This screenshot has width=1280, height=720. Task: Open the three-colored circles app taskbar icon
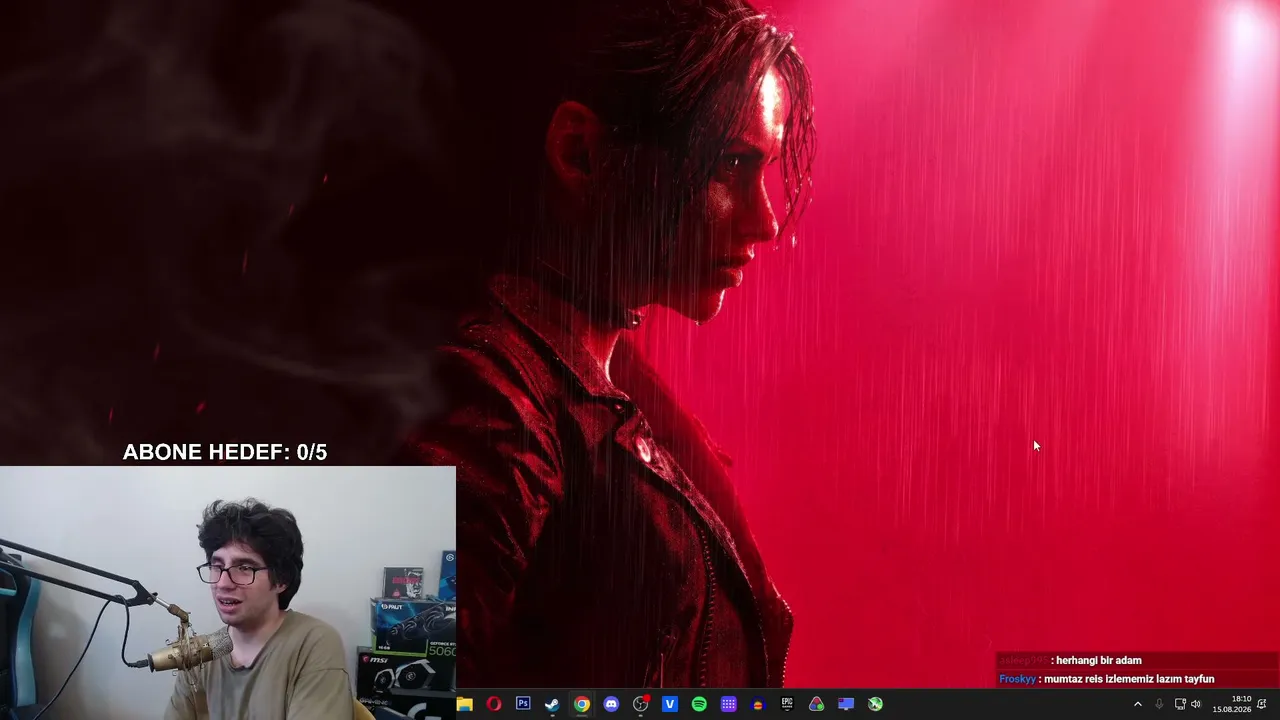[817, 704]
